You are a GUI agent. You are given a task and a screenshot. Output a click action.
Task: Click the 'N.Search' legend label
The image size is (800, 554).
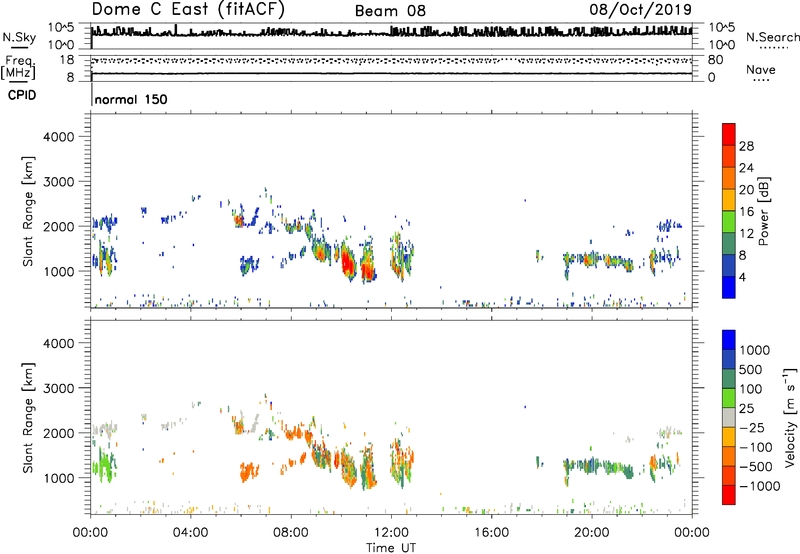coord(772,37)
